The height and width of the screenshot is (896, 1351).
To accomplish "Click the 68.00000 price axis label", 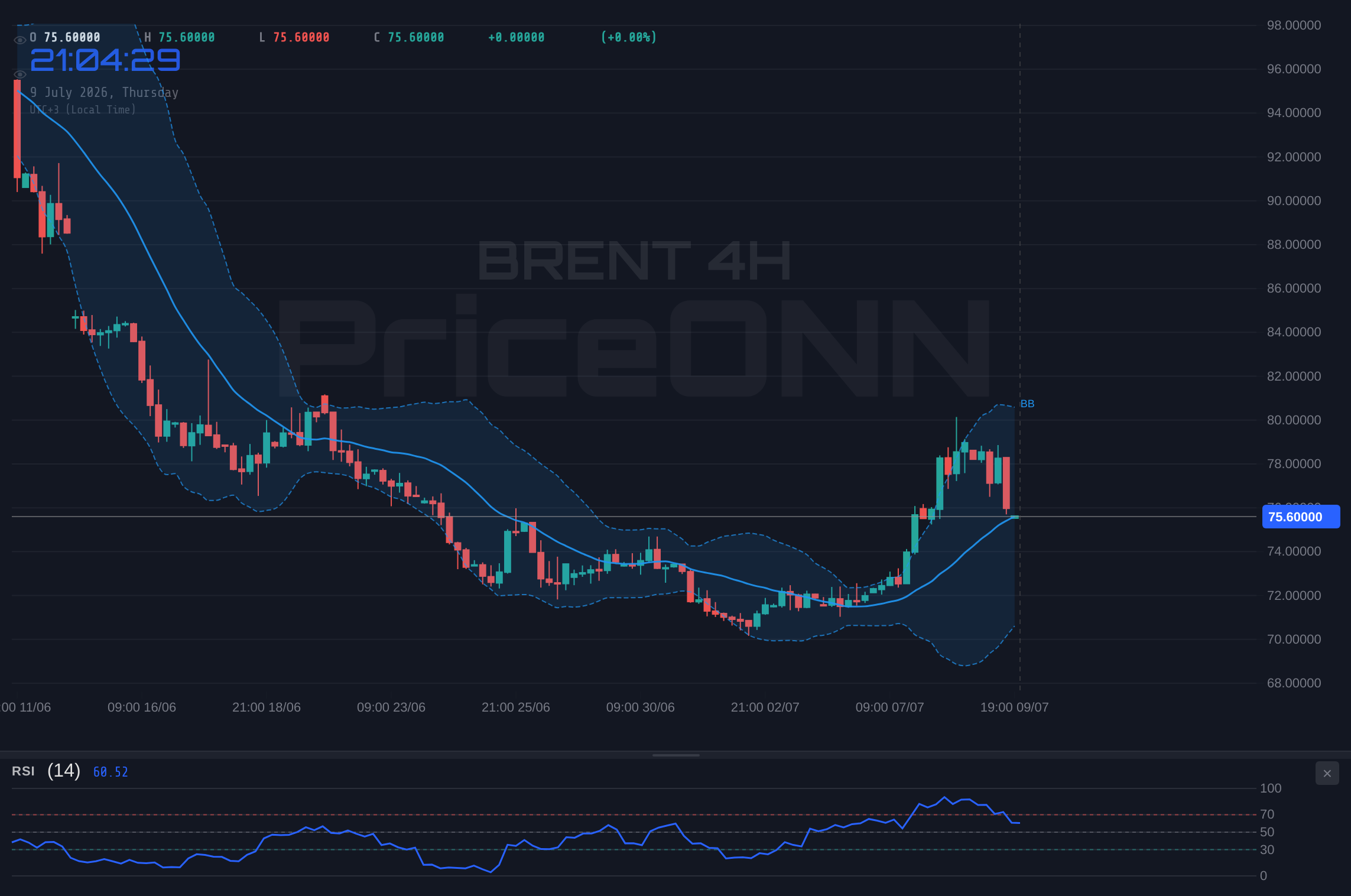I will 1294,683.
